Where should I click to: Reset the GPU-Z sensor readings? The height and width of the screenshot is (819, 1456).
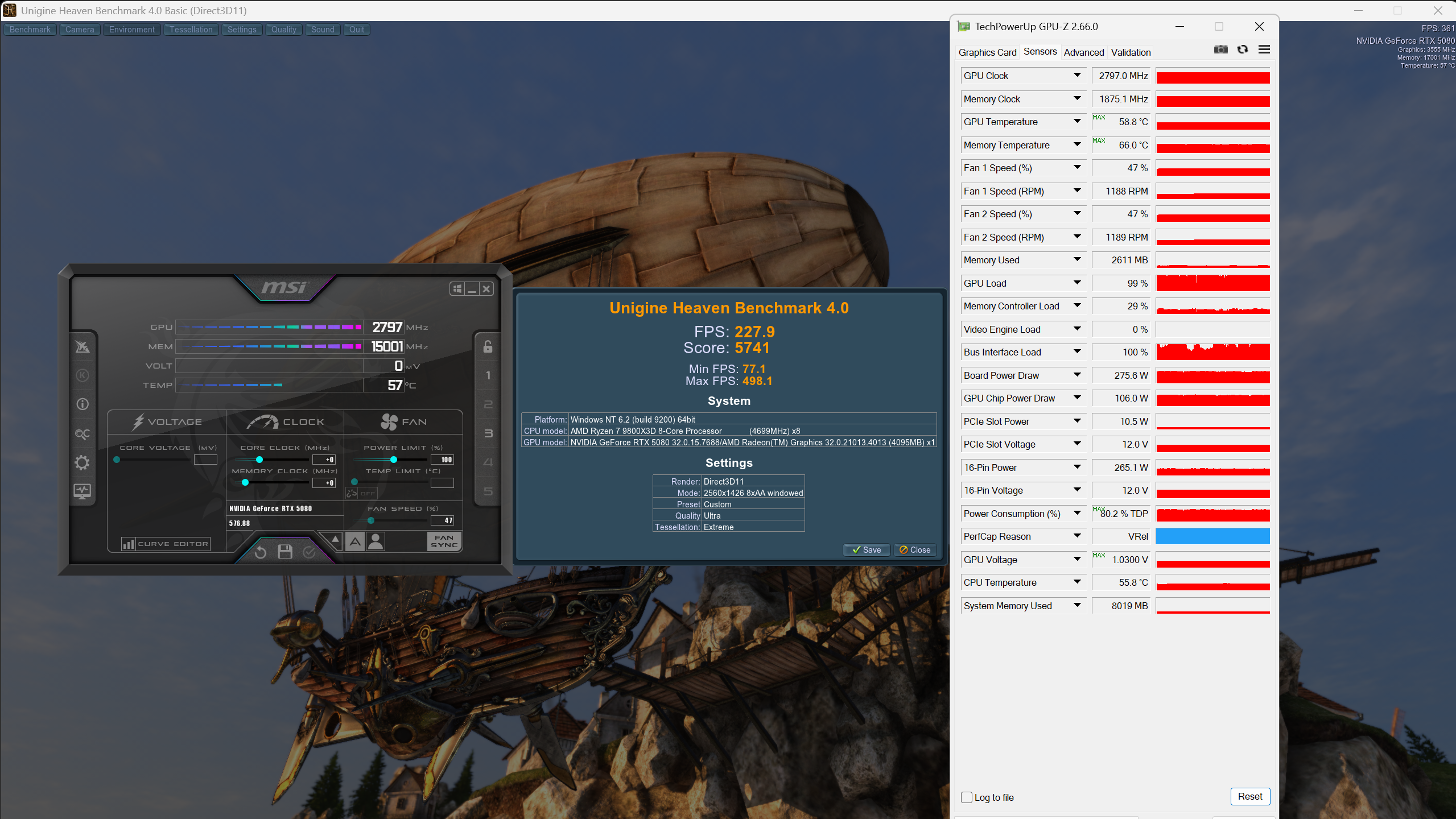[x=1249, y=796]
